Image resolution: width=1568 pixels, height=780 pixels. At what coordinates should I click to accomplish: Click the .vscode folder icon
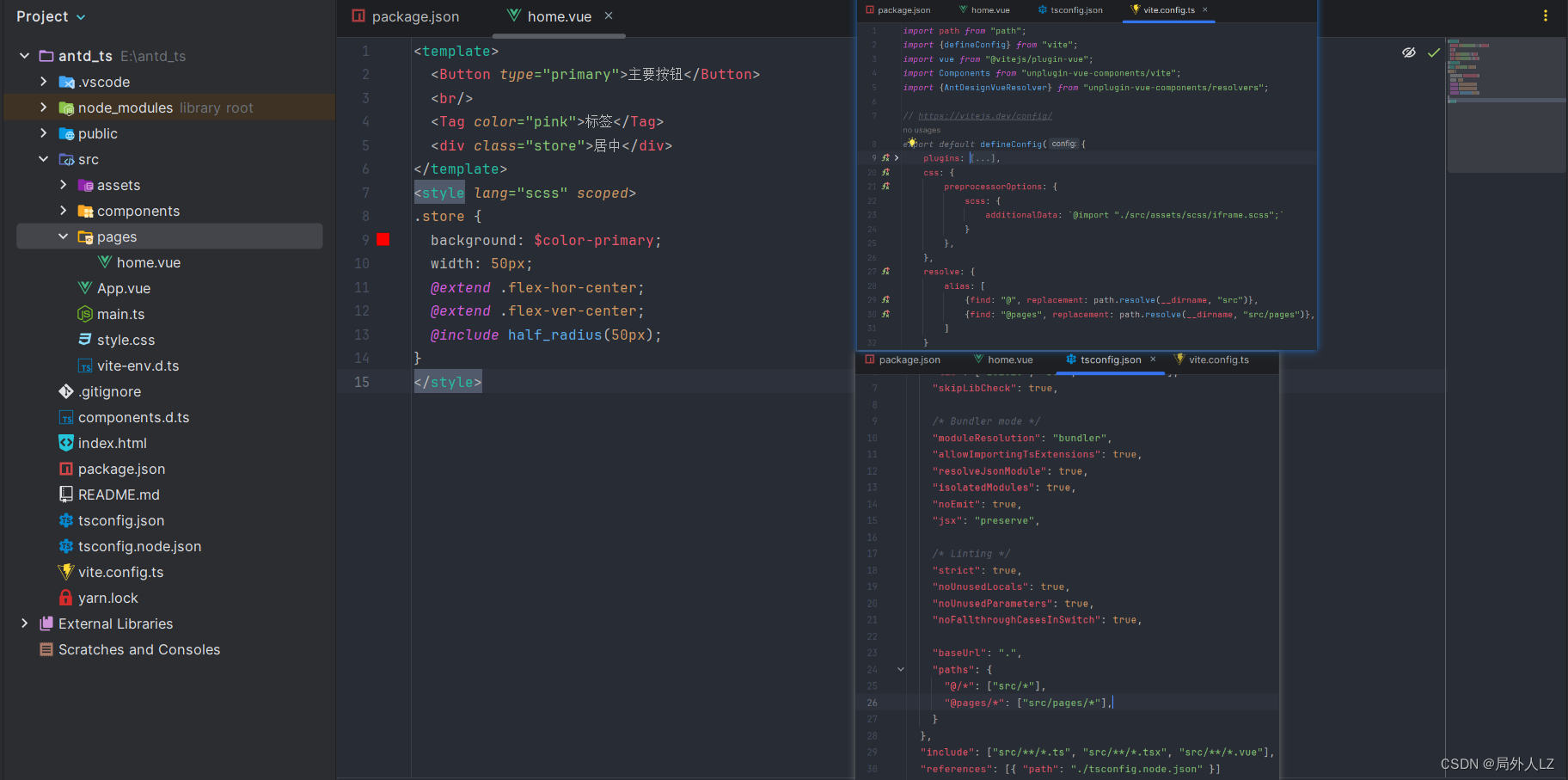(x=66, y=82)
